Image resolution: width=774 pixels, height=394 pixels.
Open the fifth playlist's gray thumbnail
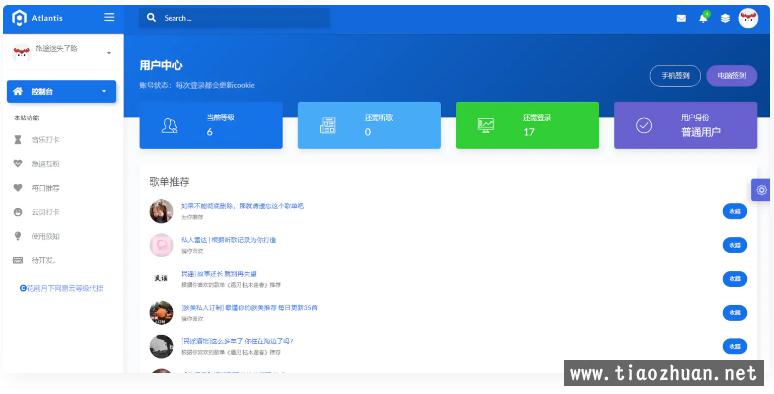point(161,346)
